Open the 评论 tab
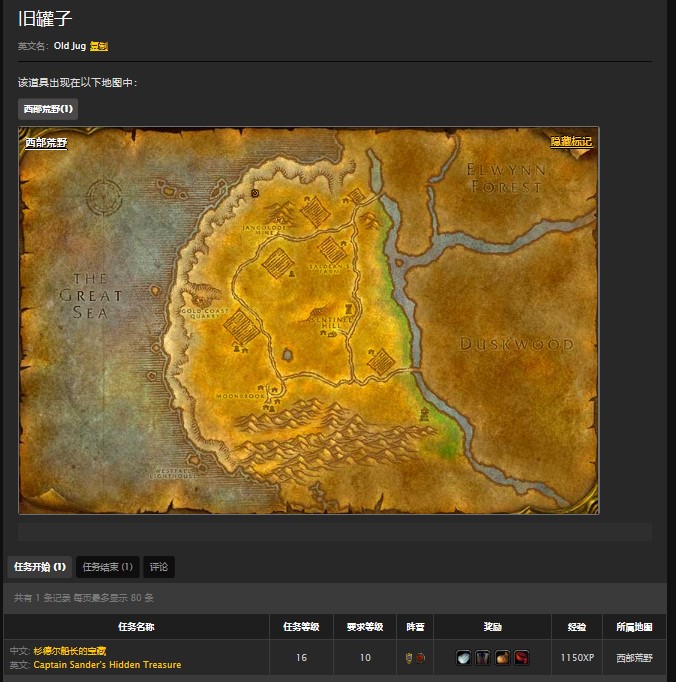The width and height of the screenshot is (676, 682). tap(159, 567)
